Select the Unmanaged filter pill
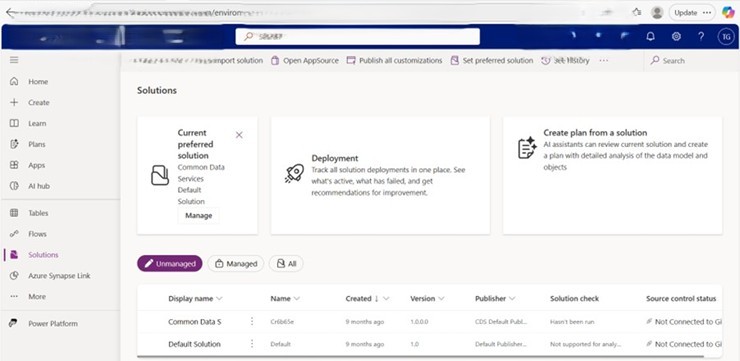 (170, 264)
